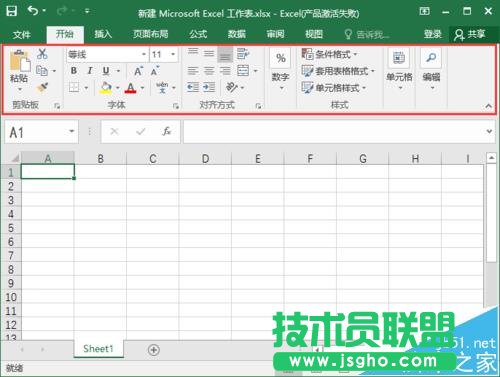500x377 pixels.
Task: Open the 页面布局 tab
Action: coord(150,34)
